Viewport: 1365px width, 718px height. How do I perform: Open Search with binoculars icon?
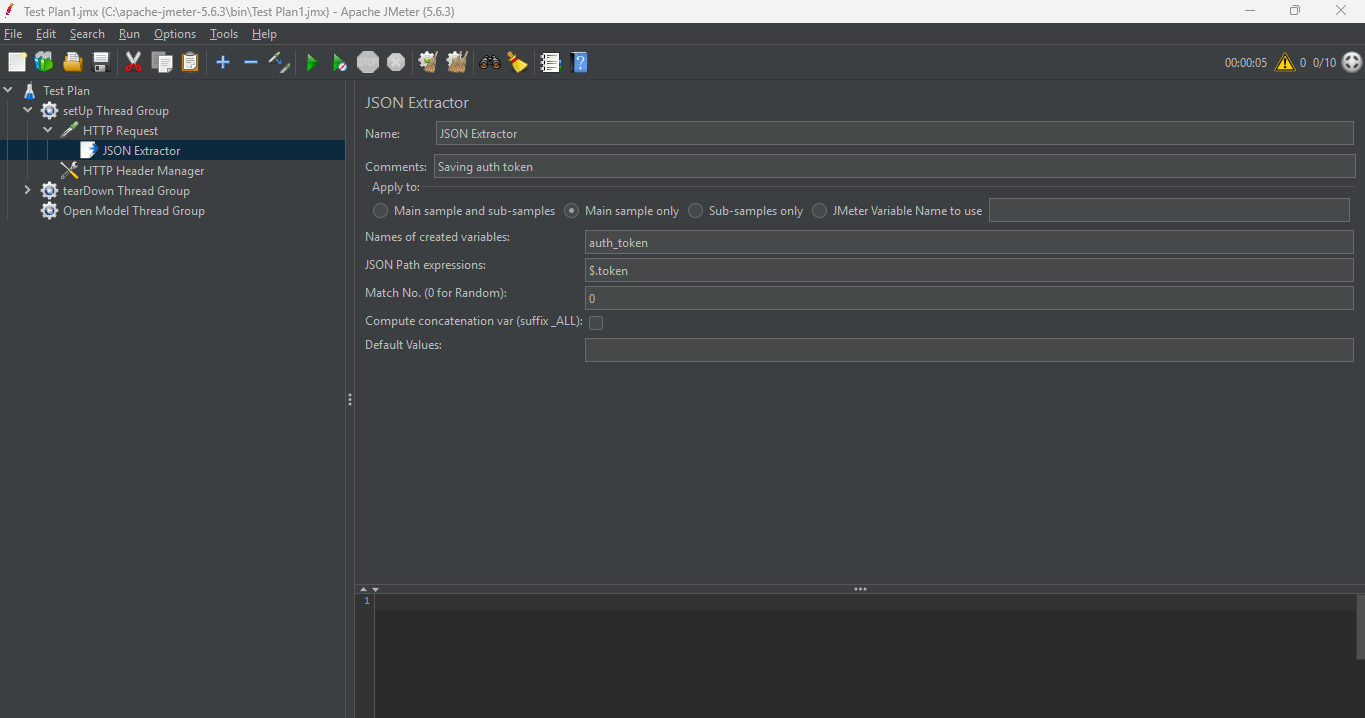pos(490,62)
